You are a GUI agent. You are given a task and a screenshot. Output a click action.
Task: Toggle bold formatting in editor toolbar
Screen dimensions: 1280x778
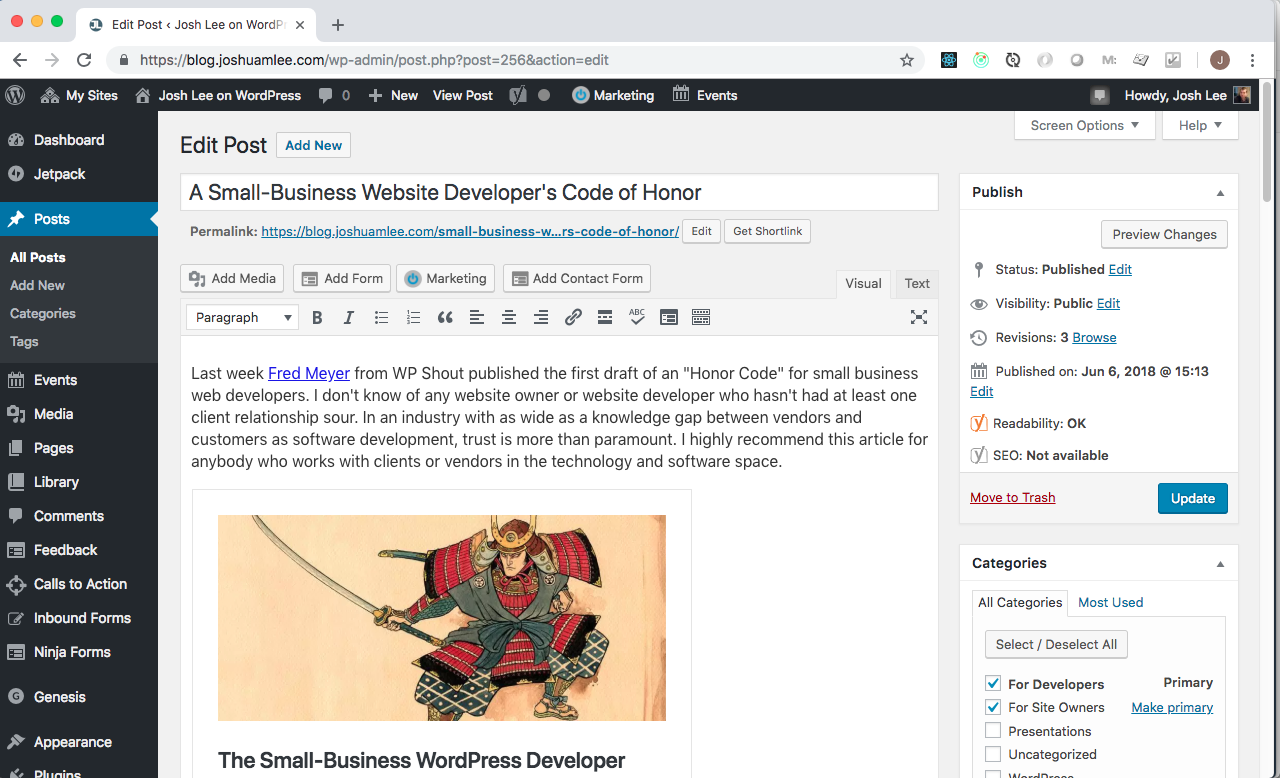[x=317, y=317]
